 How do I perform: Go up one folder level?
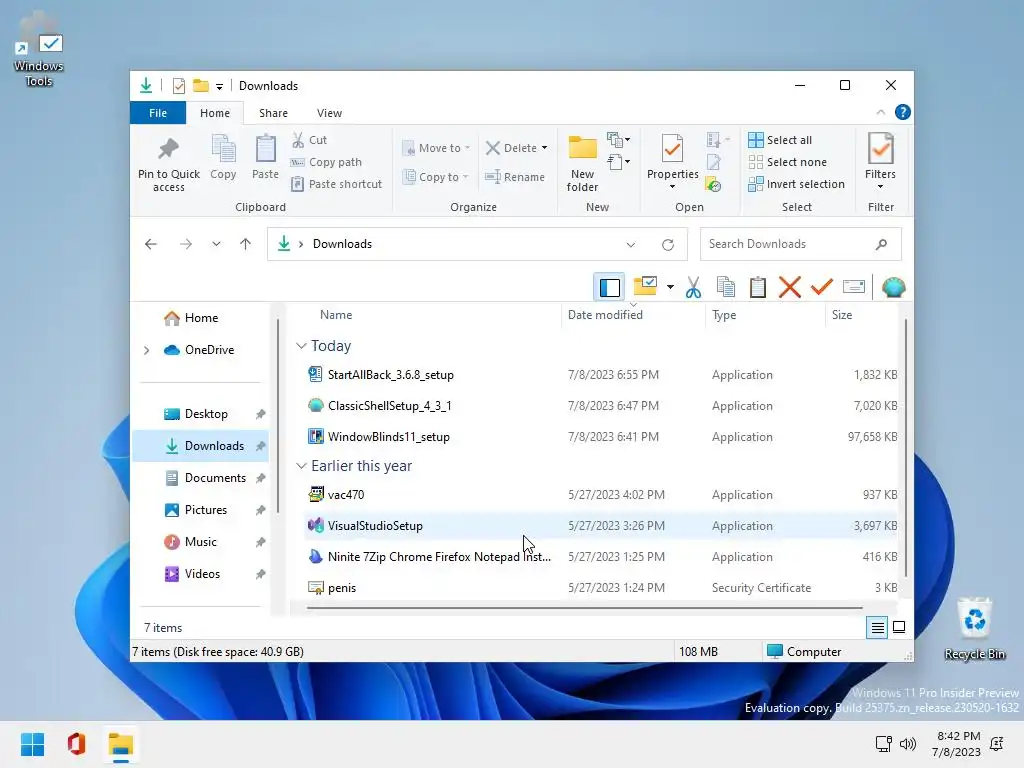tap(246, 244)
